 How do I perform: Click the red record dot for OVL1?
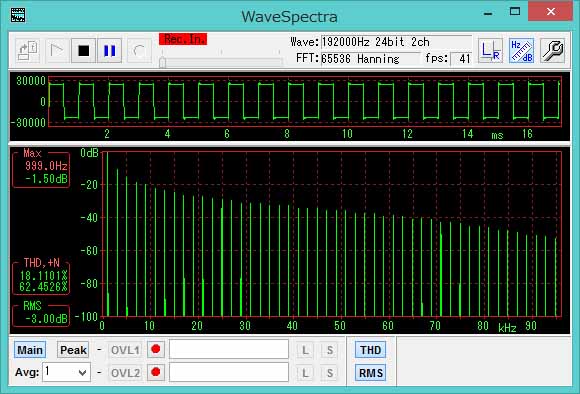coord(156,349)
